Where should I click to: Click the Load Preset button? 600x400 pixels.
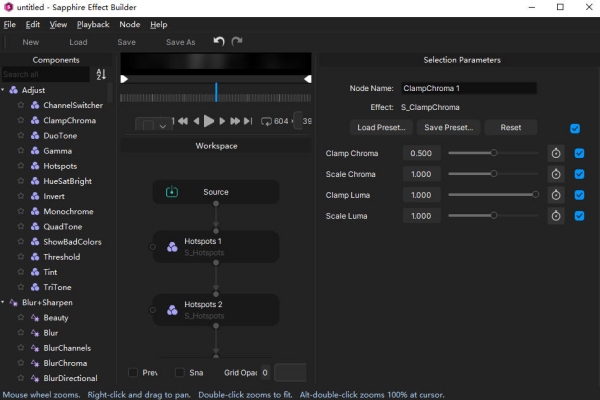[x=380, y=128]
